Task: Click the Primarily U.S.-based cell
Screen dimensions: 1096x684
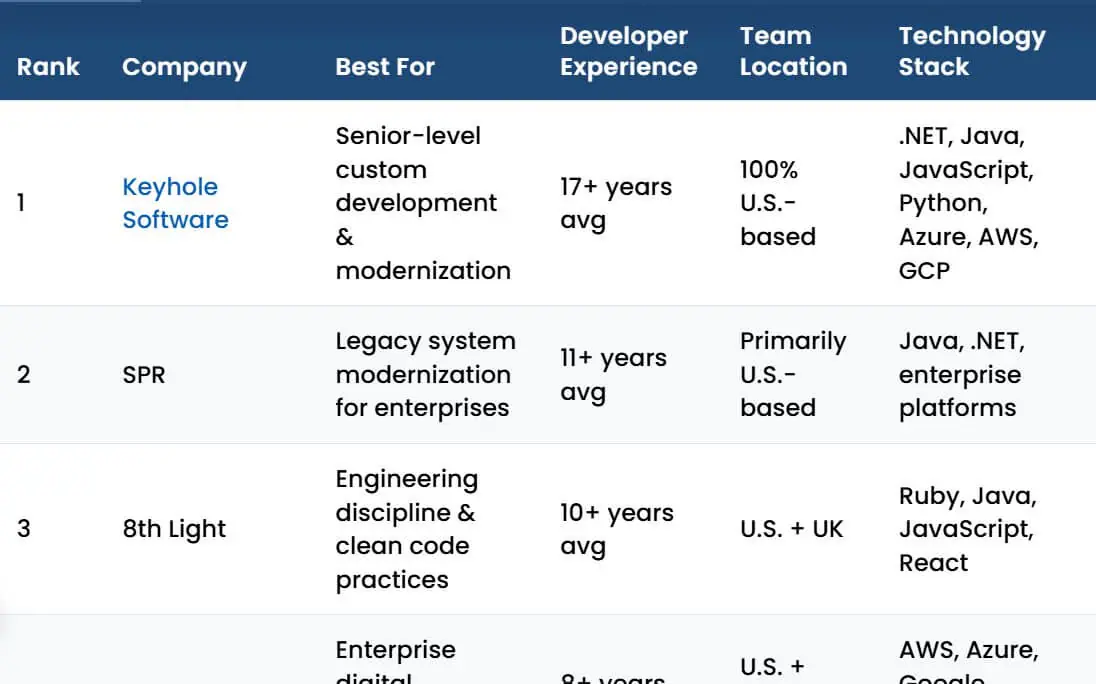Action: 793,374
